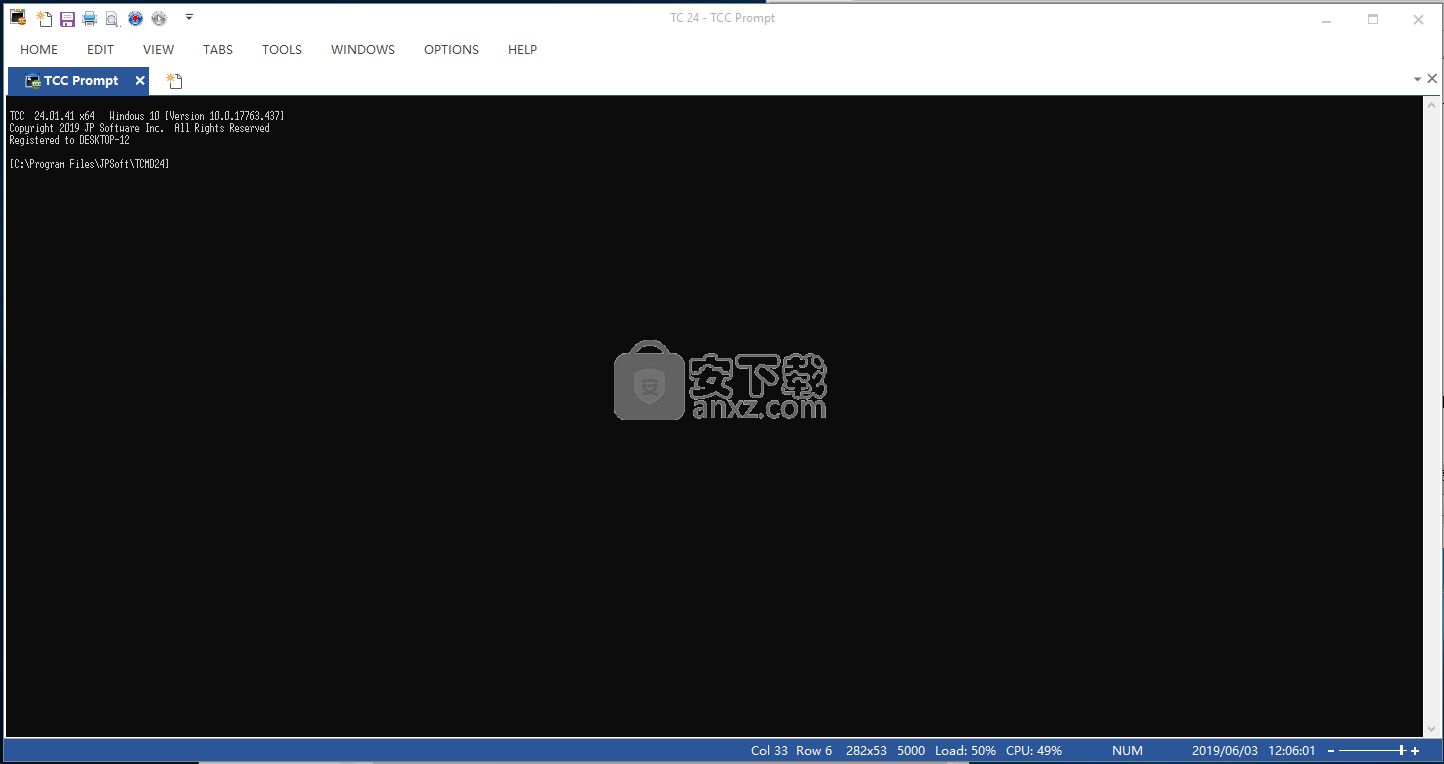Click the Print Preview magnifier icon
Viewport: 1444px width, 764px height.
112,19
